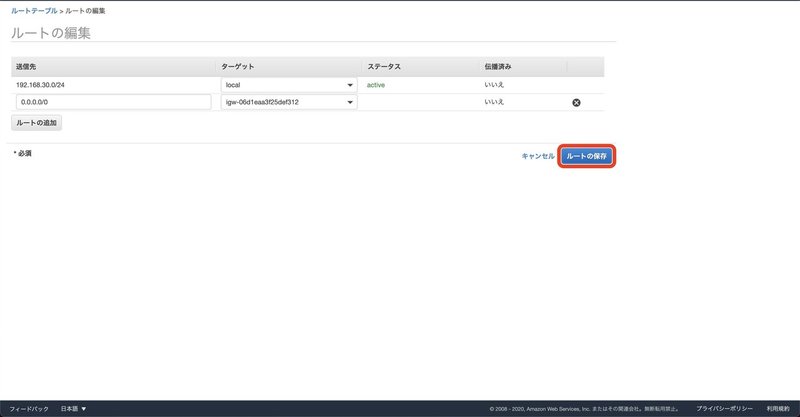
Task: Open the 日本語 language selector
Action: [x=73, y=409]
